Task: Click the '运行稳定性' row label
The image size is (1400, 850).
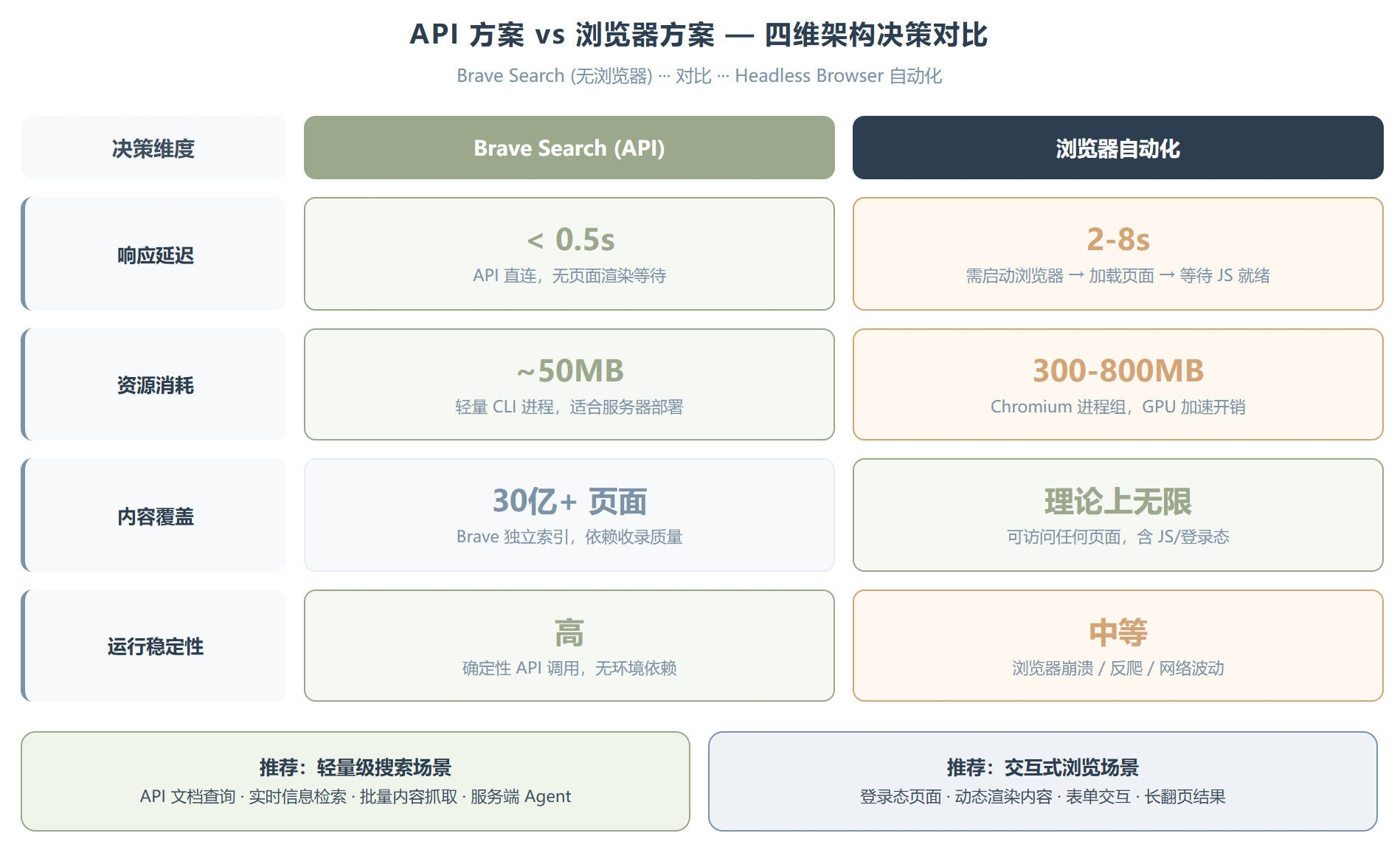Action: tap(153, 646)
